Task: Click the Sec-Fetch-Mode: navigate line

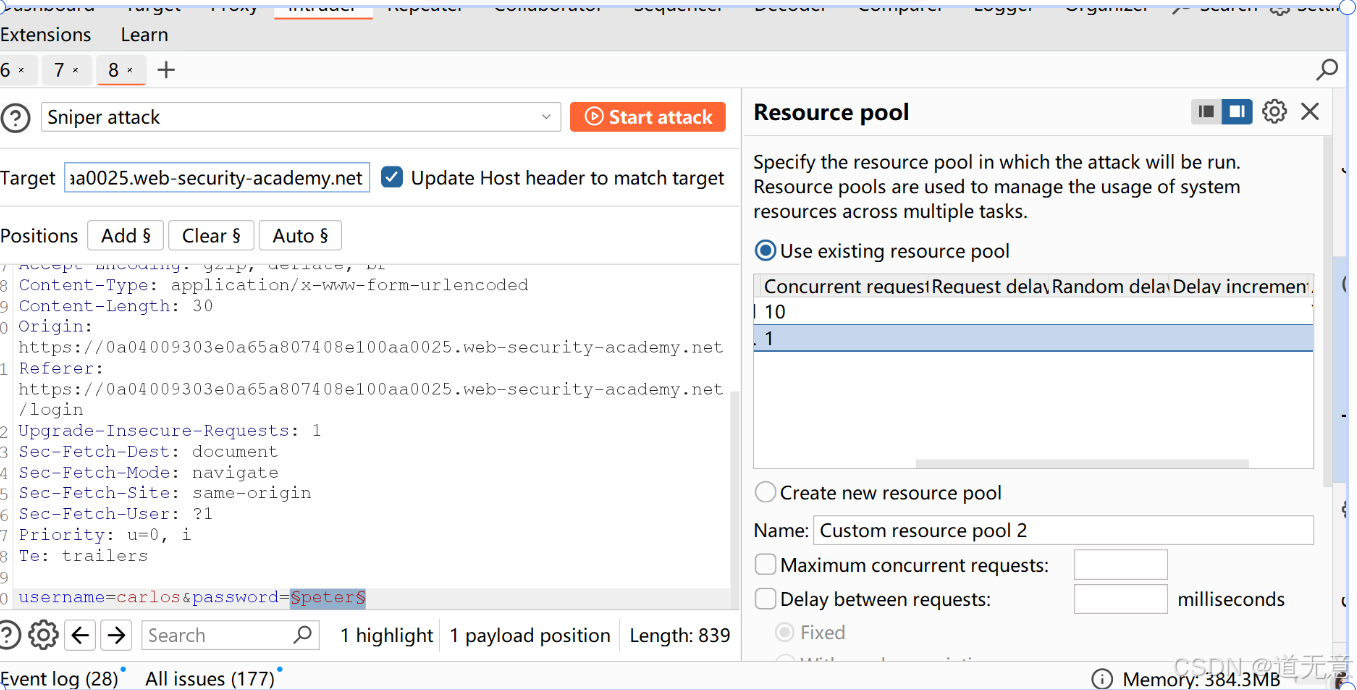Action: tap(148, 472)
